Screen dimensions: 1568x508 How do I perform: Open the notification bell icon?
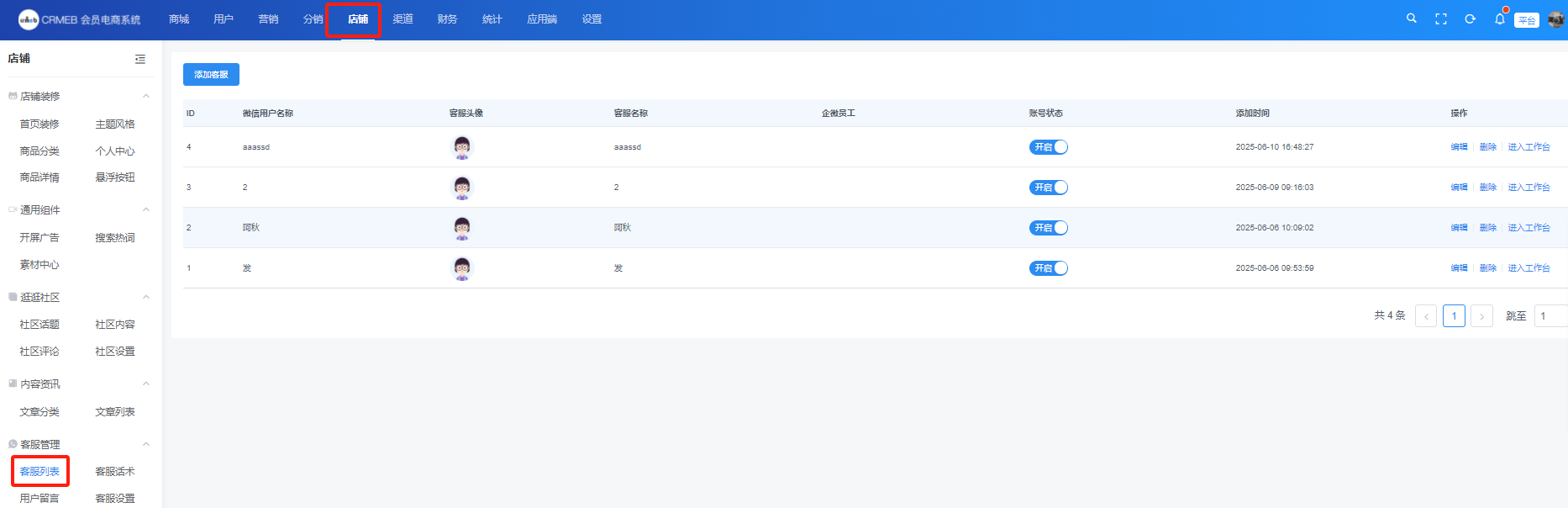(x=1500, y=19)
